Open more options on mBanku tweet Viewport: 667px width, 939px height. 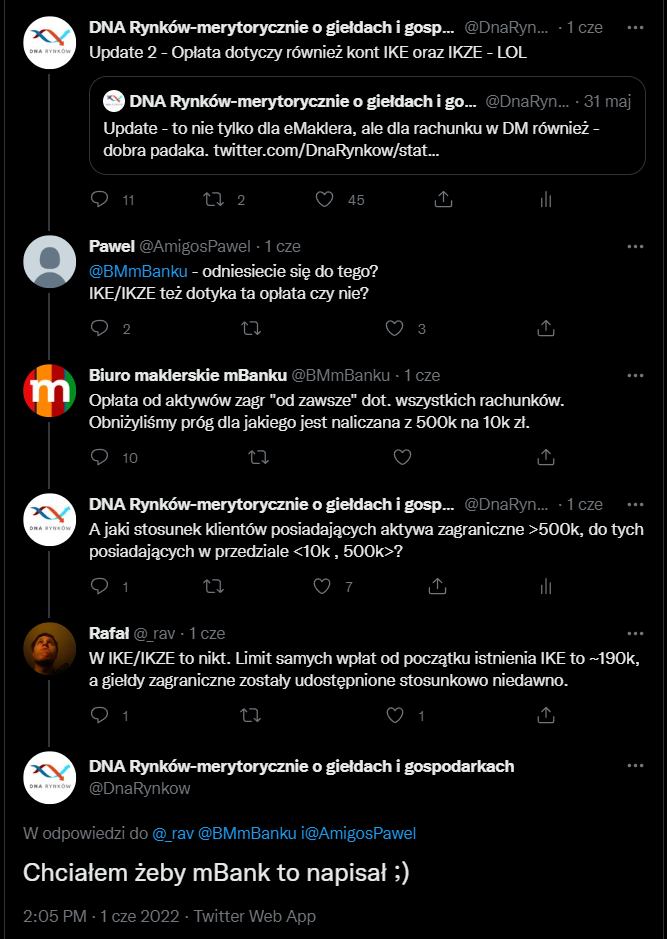pyautogui.click(x=635, y=375)
